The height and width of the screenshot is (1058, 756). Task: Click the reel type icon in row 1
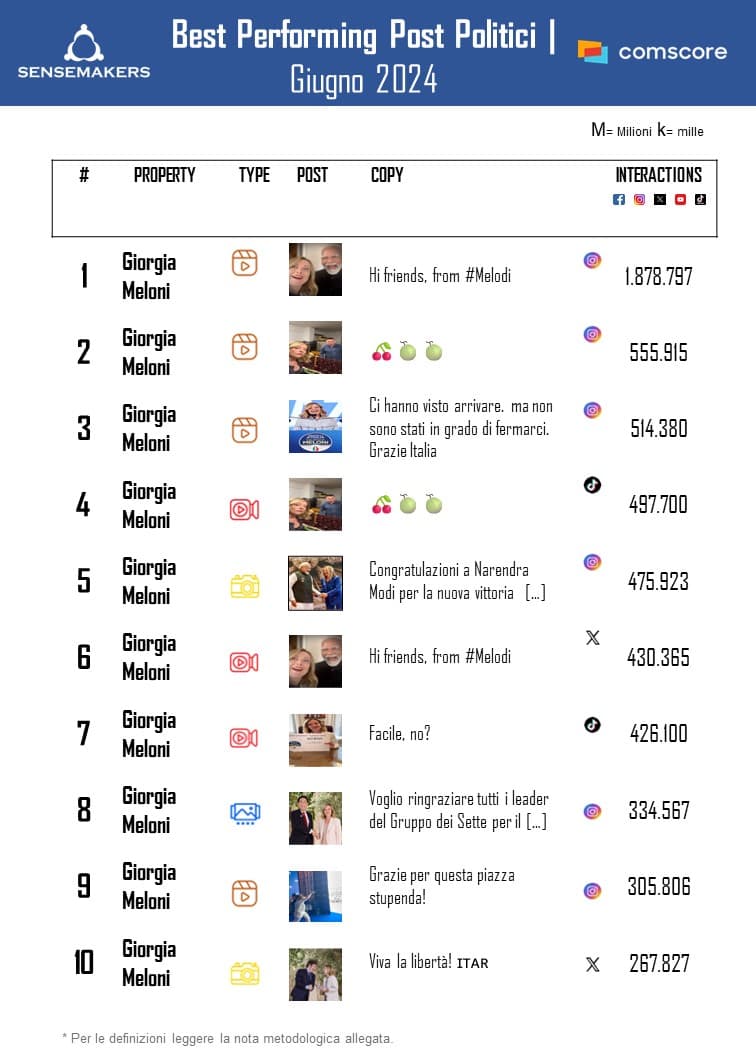click(x=244, y=263)
